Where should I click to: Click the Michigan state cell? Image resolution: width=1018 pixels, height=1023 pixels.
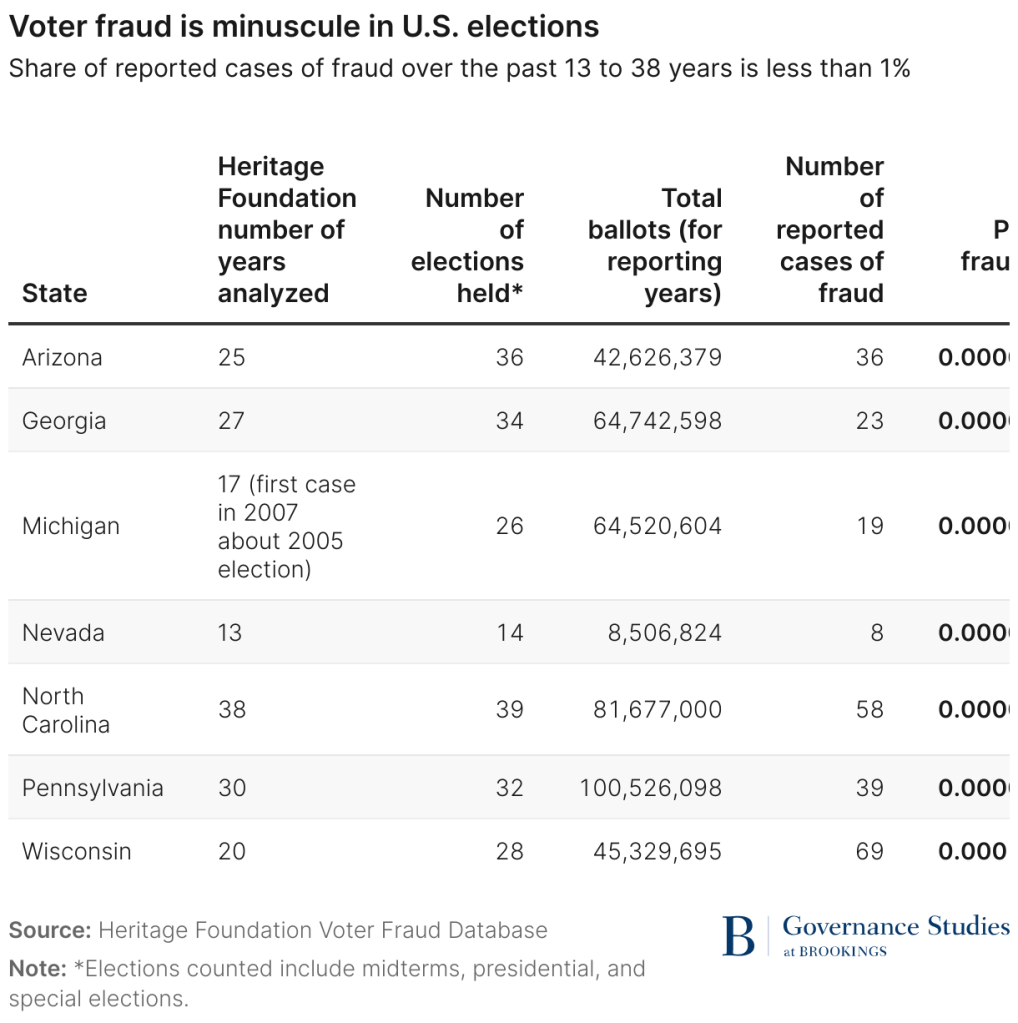(x=71, y=526)
